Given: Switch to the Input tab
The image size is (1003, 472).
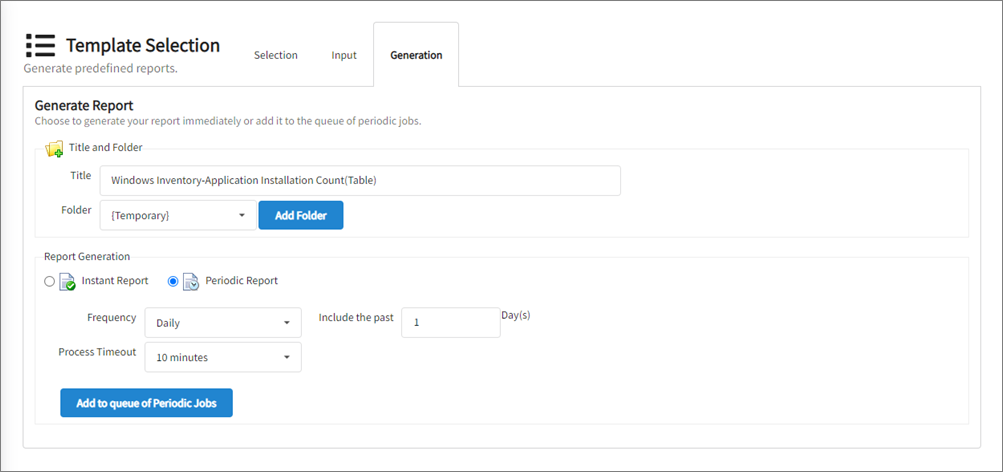Looking at the screenshot, I should click(344, 55).
